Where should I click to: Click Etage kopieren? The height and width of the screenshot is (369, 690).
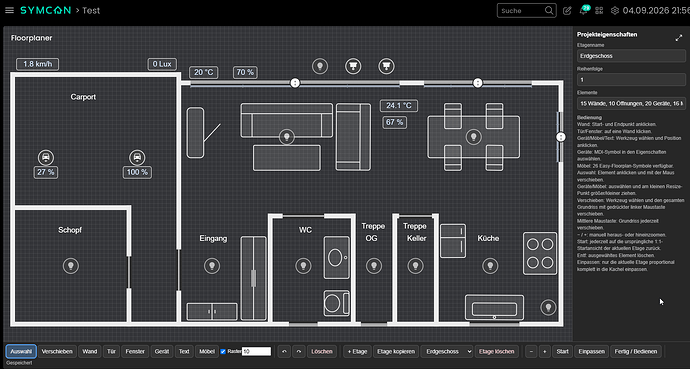pyautogui.click(x=396, y=351)
